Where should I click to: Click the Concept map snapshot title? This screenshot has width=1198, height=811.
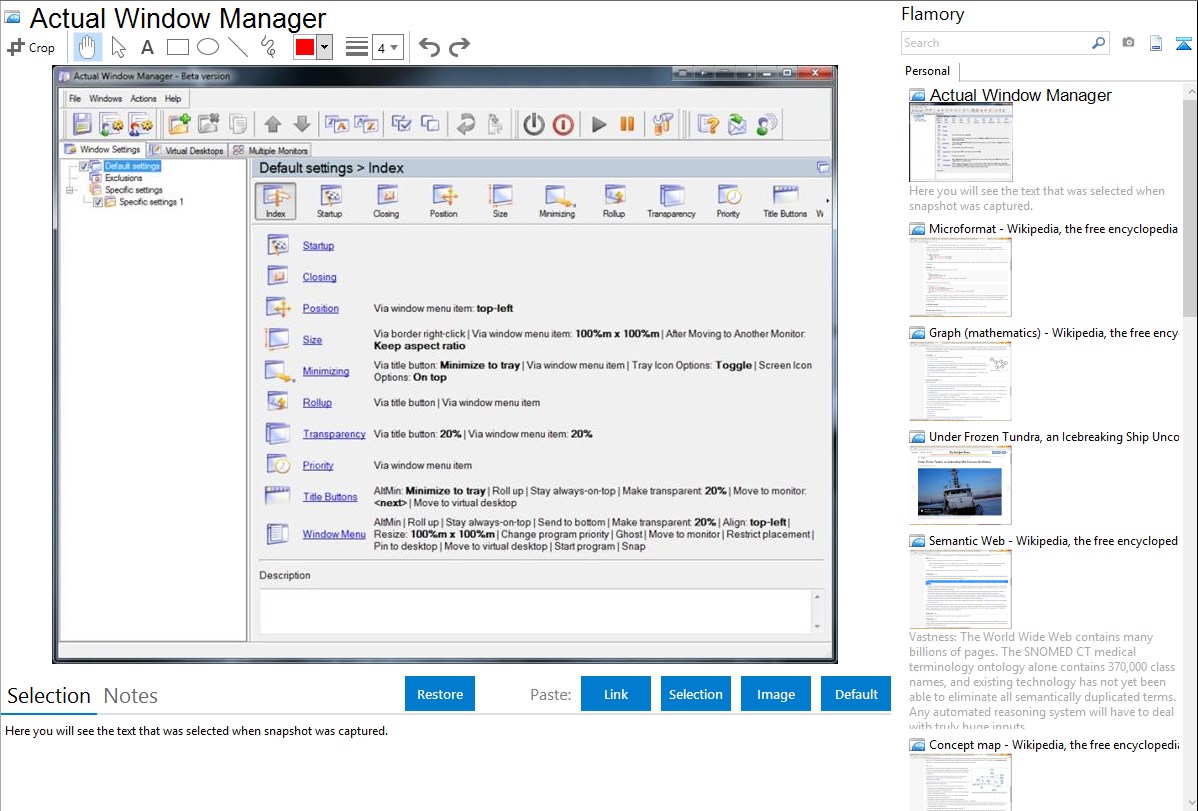click(1053, 744)
